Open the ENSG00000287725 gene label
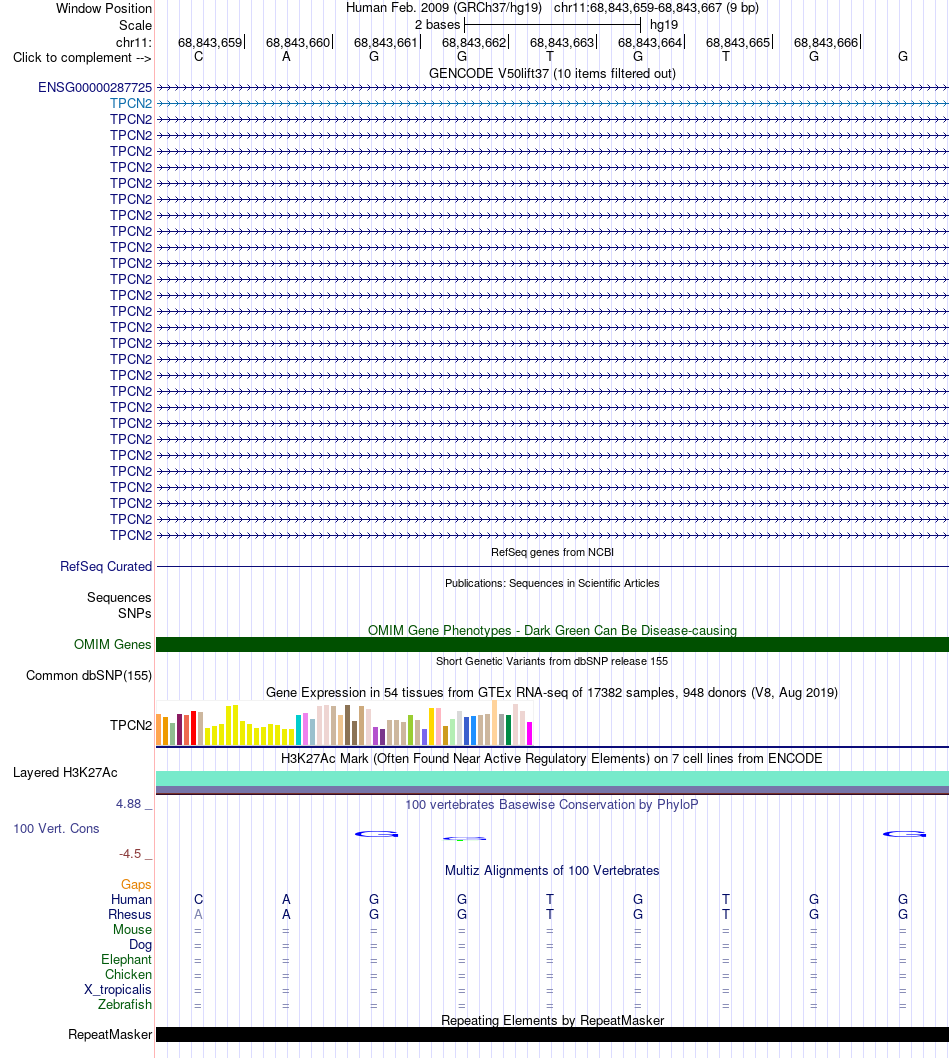Image resolution: width=950 pixels, height=1058 pixels. [x=95, y=88]
